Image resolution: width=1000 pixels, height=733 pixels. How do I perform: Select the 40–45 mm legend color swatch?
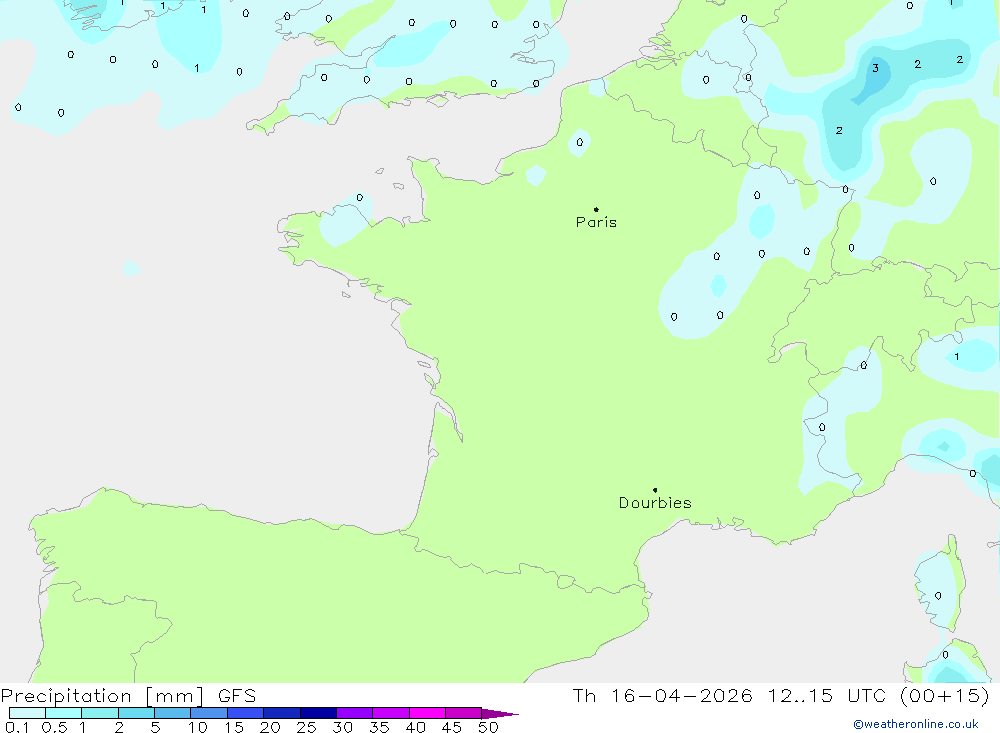coord(427,713)
